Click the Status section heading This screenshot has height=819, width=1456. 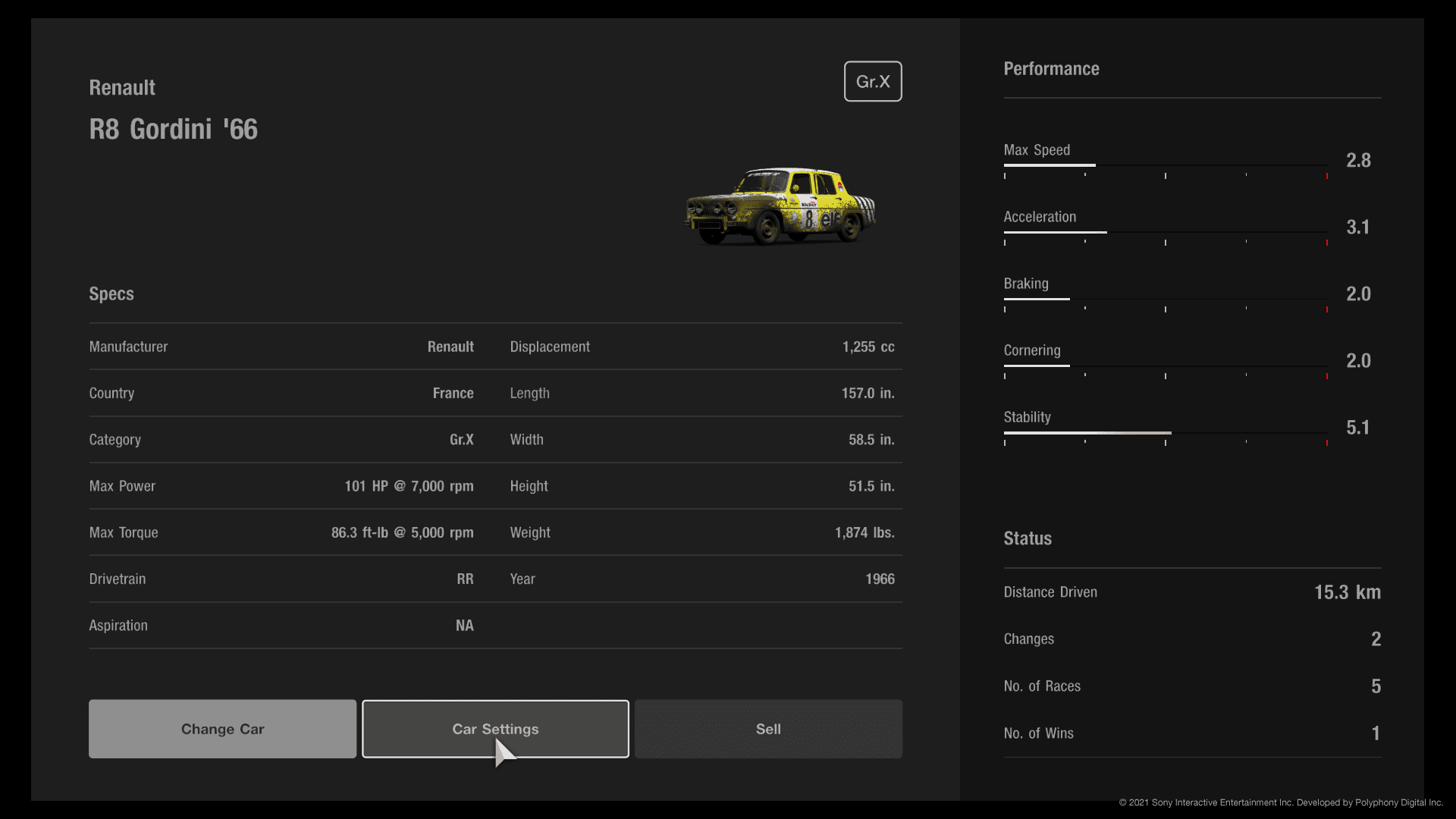click(1028, 538)
